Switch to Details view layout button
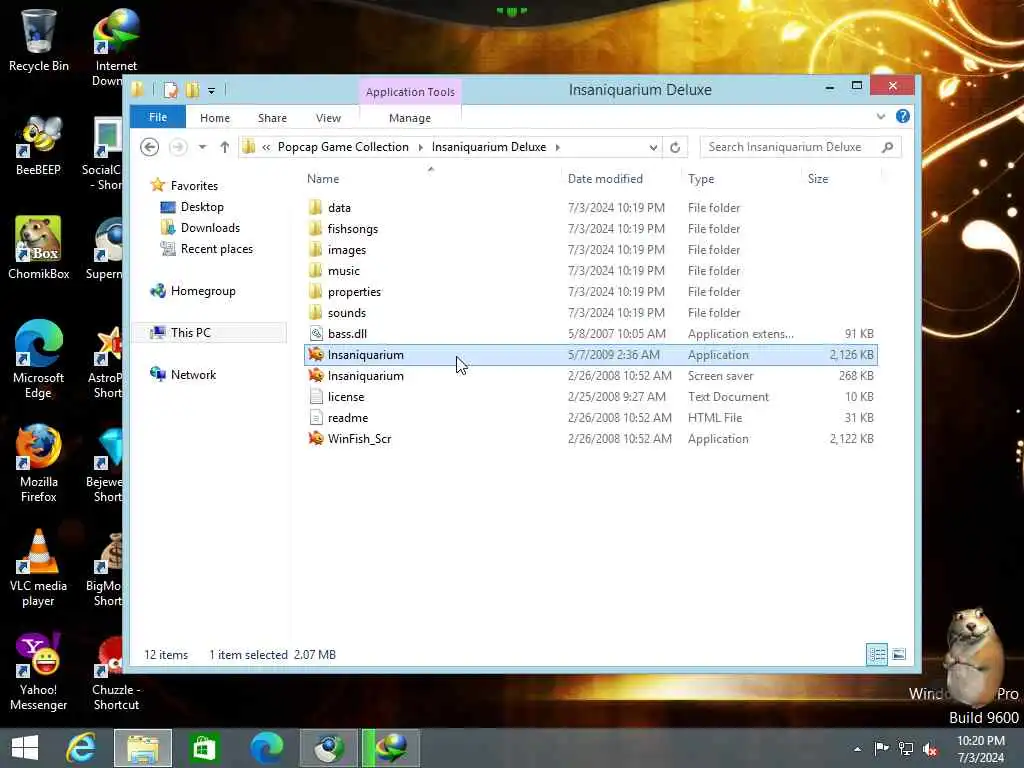This screenshot has height=768, width=1024. point(877,654)
